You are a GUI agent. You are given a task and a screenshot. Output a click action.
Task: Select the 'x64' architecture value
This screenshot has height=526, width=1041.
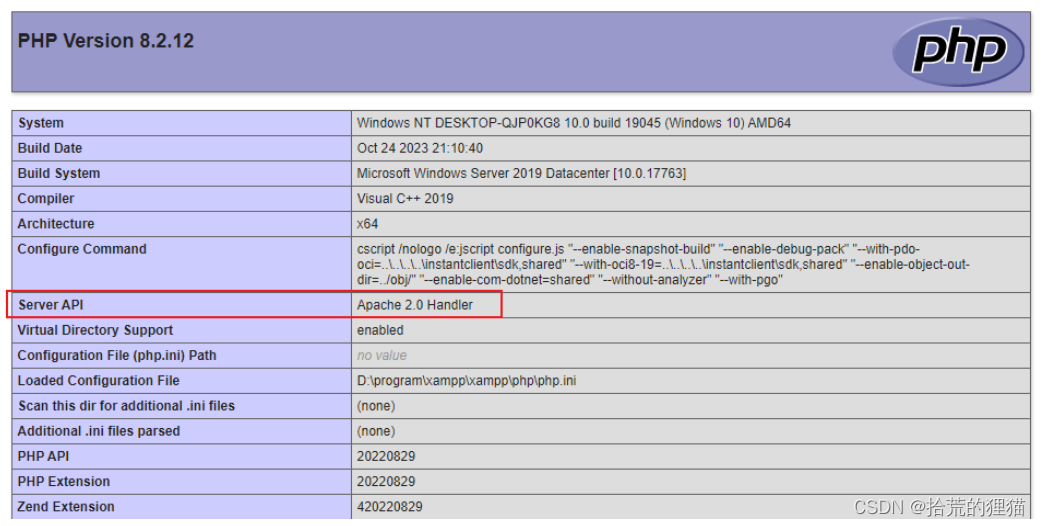click(367, 224)
